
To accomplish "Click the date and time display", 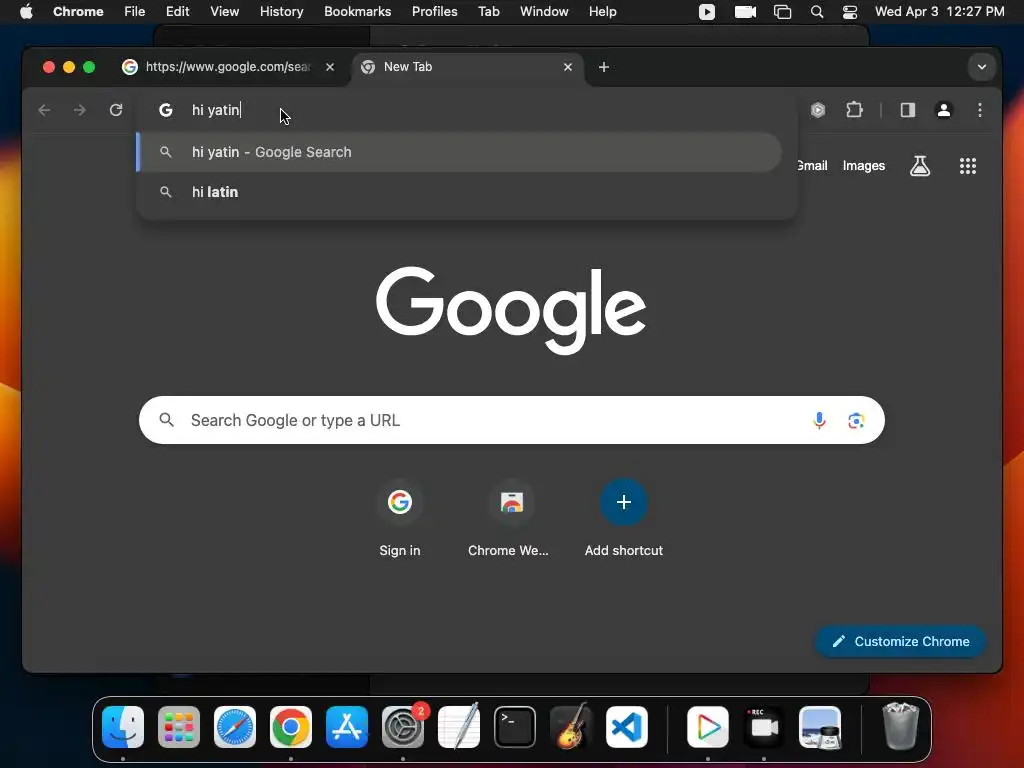I will 940,12.
